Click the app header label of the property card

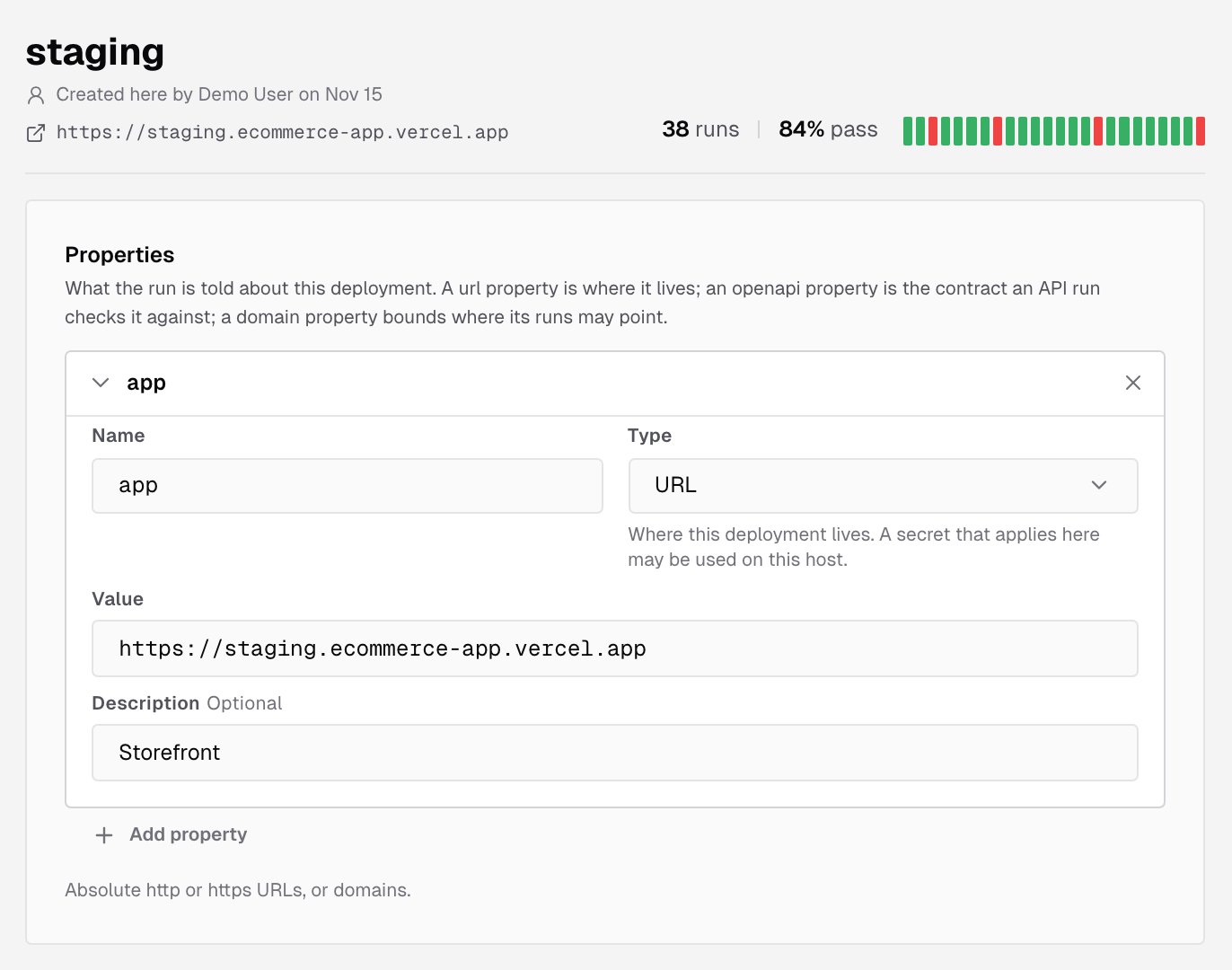[146, 383]
